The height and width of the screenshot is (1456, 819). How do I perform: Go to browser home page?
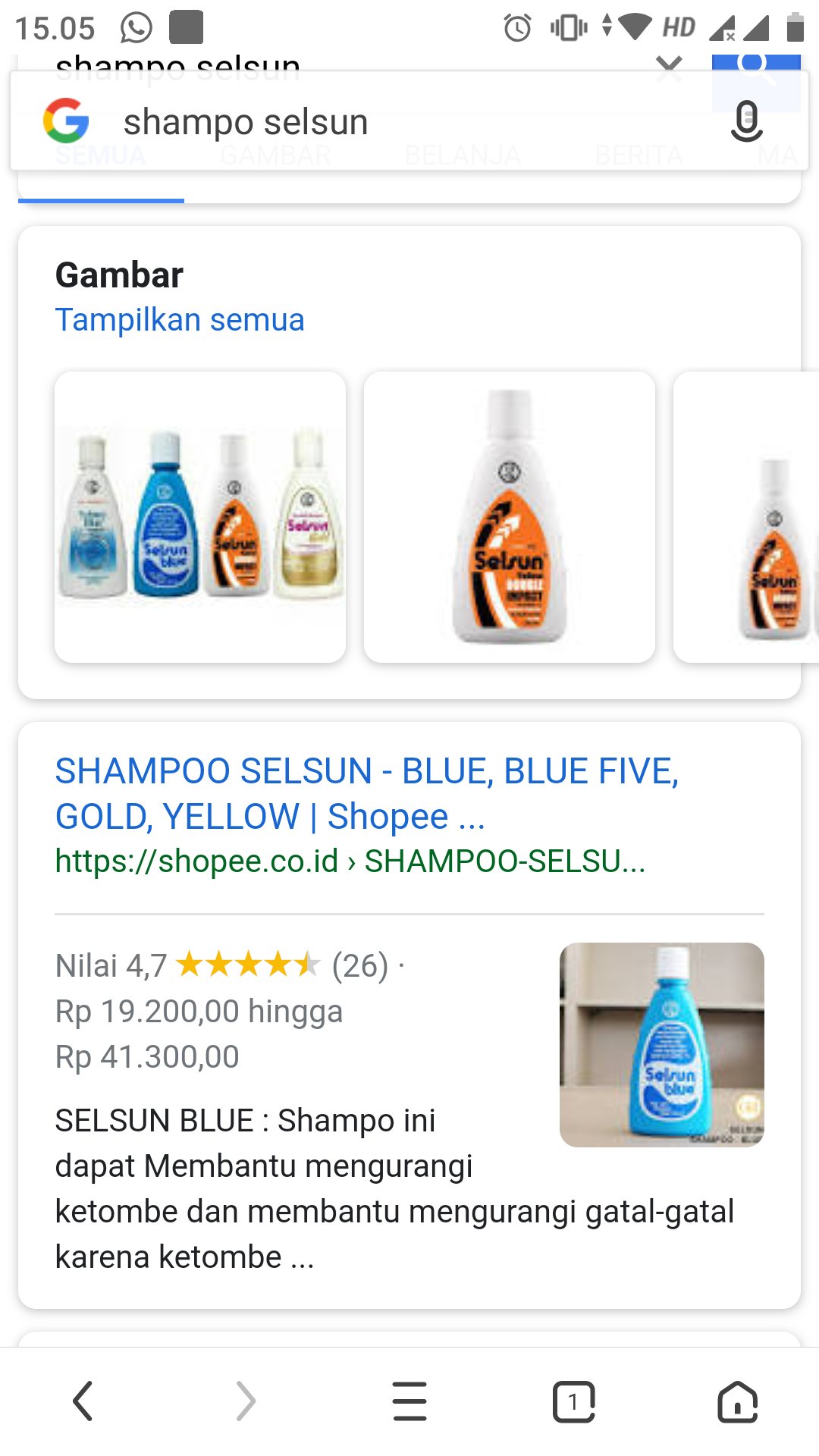[x=737, y=1401]
